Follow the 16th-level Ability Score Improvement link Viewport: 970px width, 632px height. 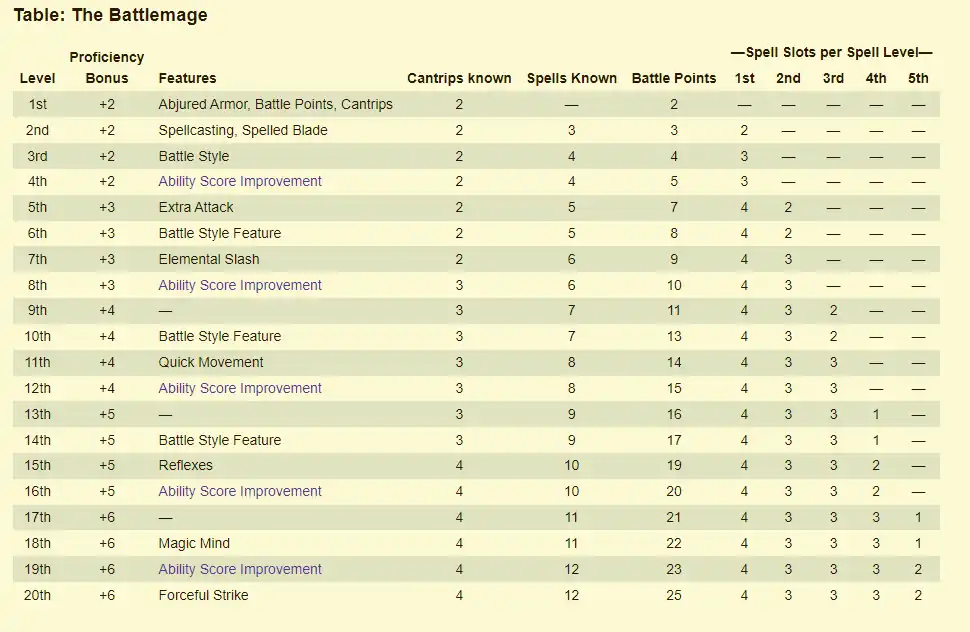pyautogui.click(x=240, y=491)
